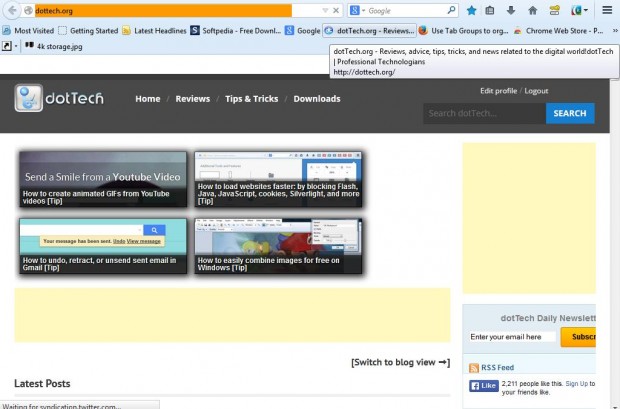Viewport: 620px width, 409px height.
Task: Open the Tips & Tricks nav link
Action: (x=251, y=99)
